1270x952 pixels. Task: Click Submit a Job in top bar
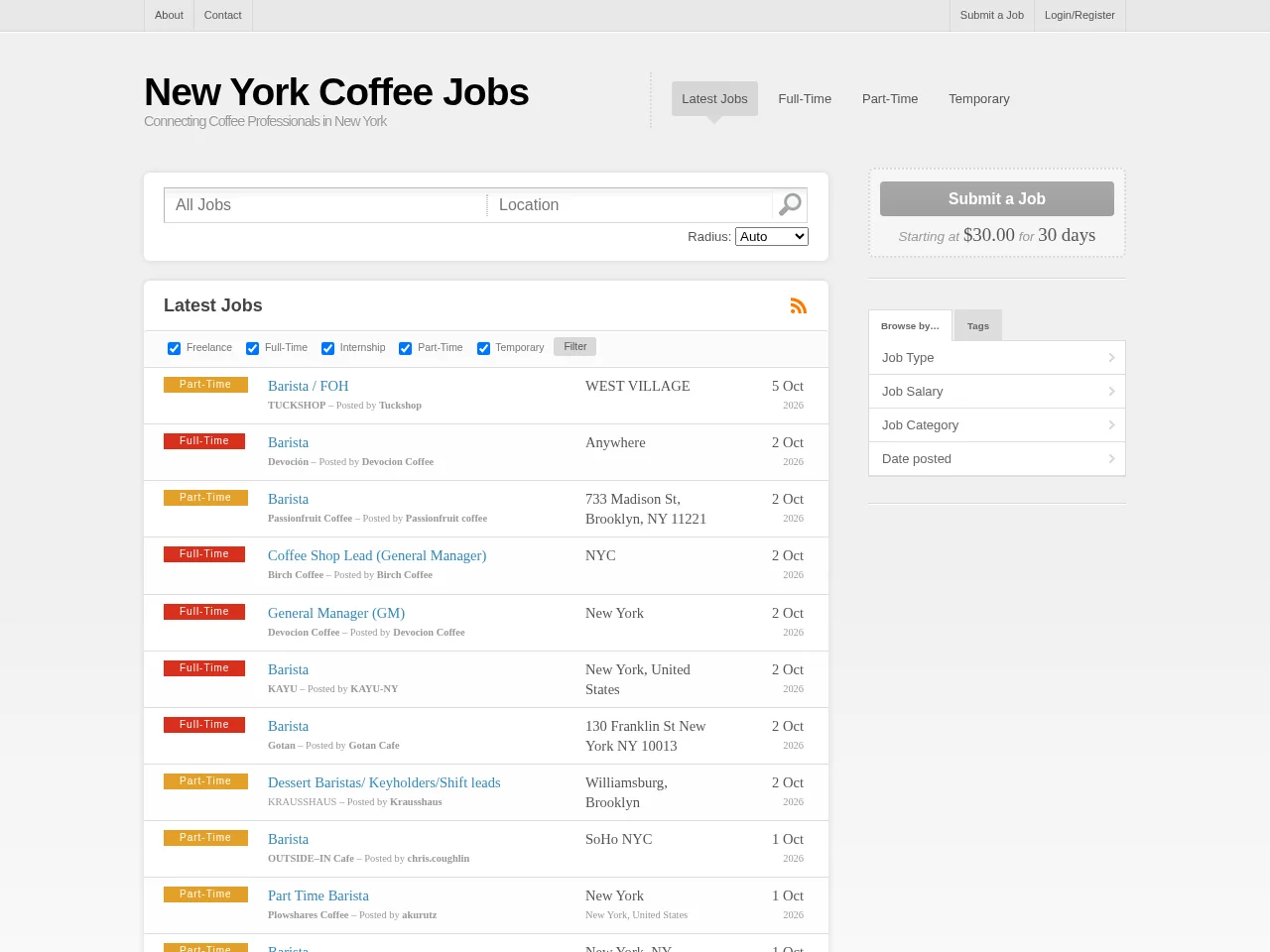[x=991, y=15]
